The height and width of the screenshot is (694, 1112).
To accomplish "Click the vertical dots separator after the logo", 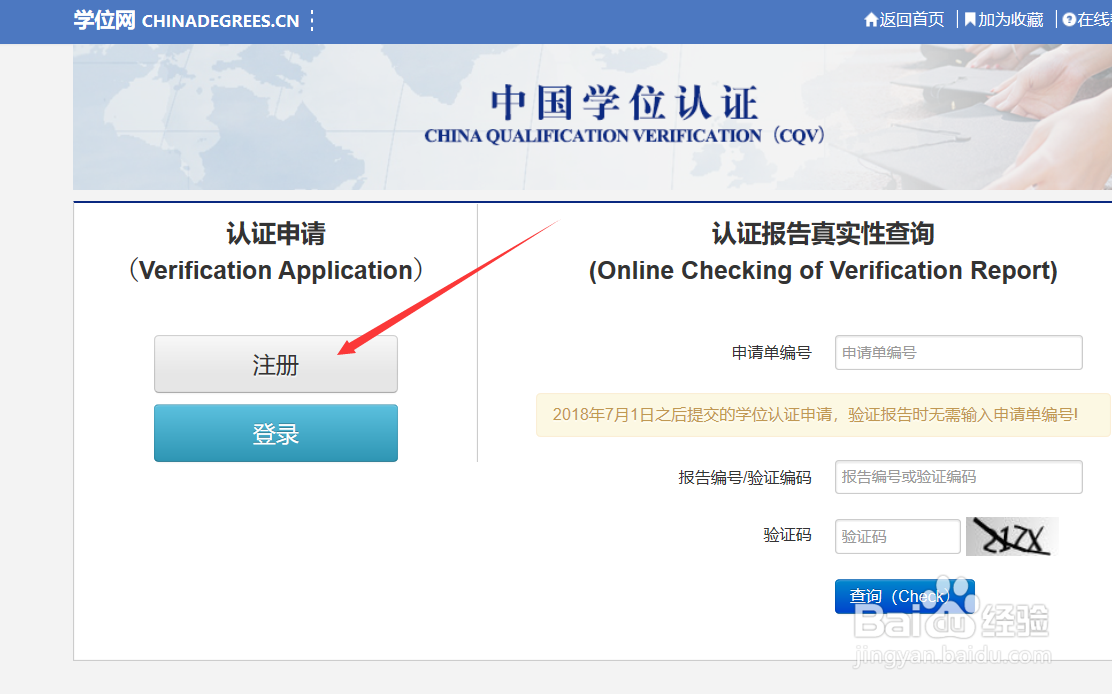I will click(311, 20).
